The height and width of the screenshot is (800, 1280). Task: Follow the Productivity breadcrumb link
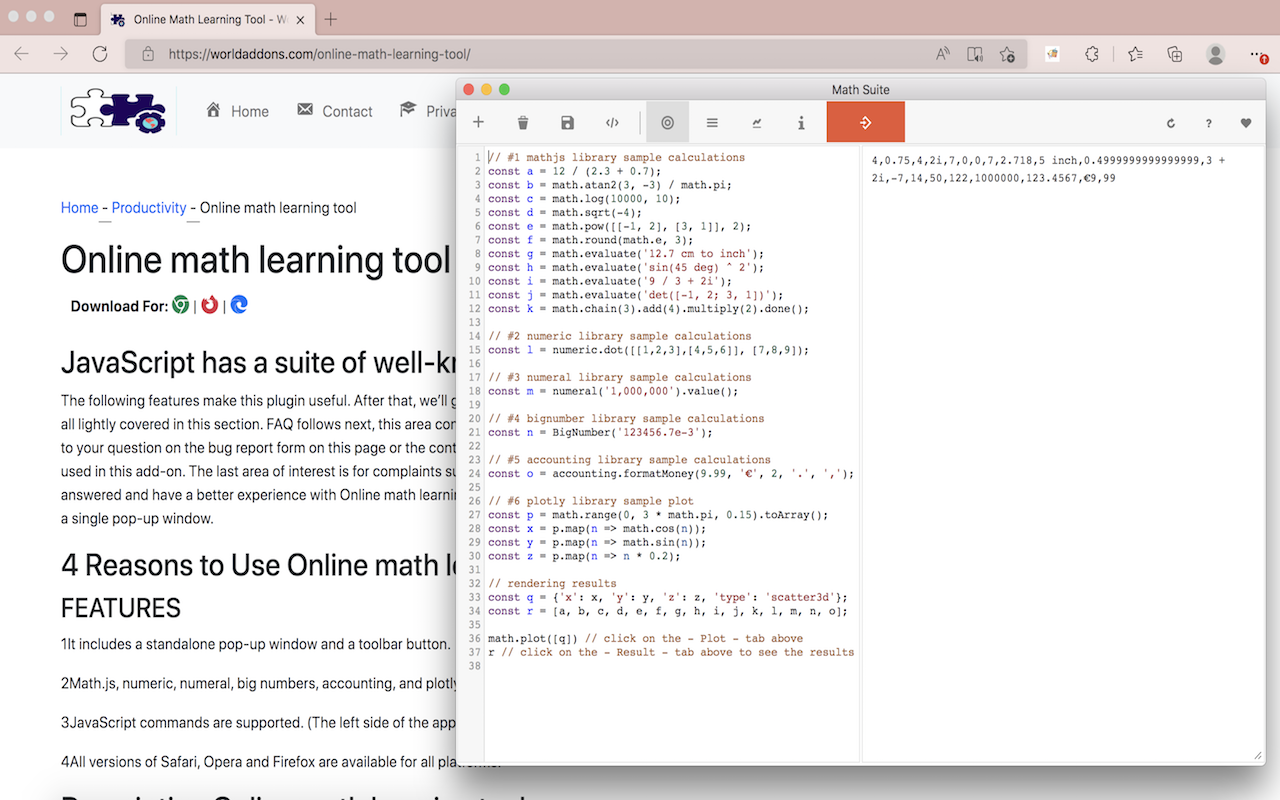(x=149, y=208)
